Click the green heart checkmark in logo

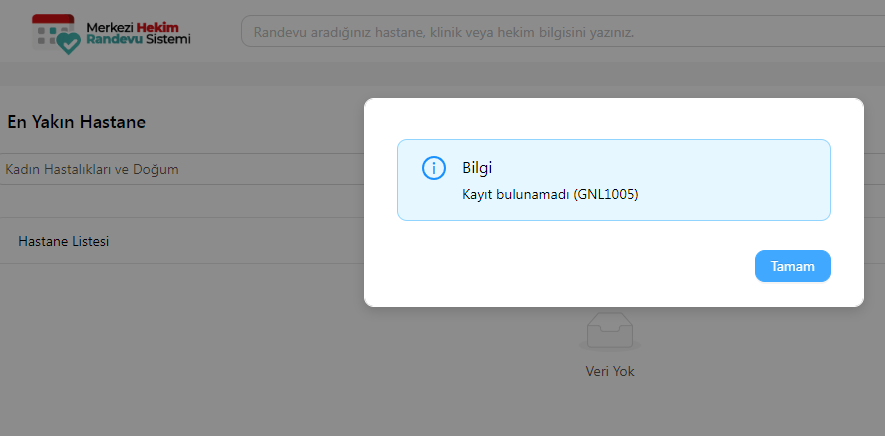68,43
